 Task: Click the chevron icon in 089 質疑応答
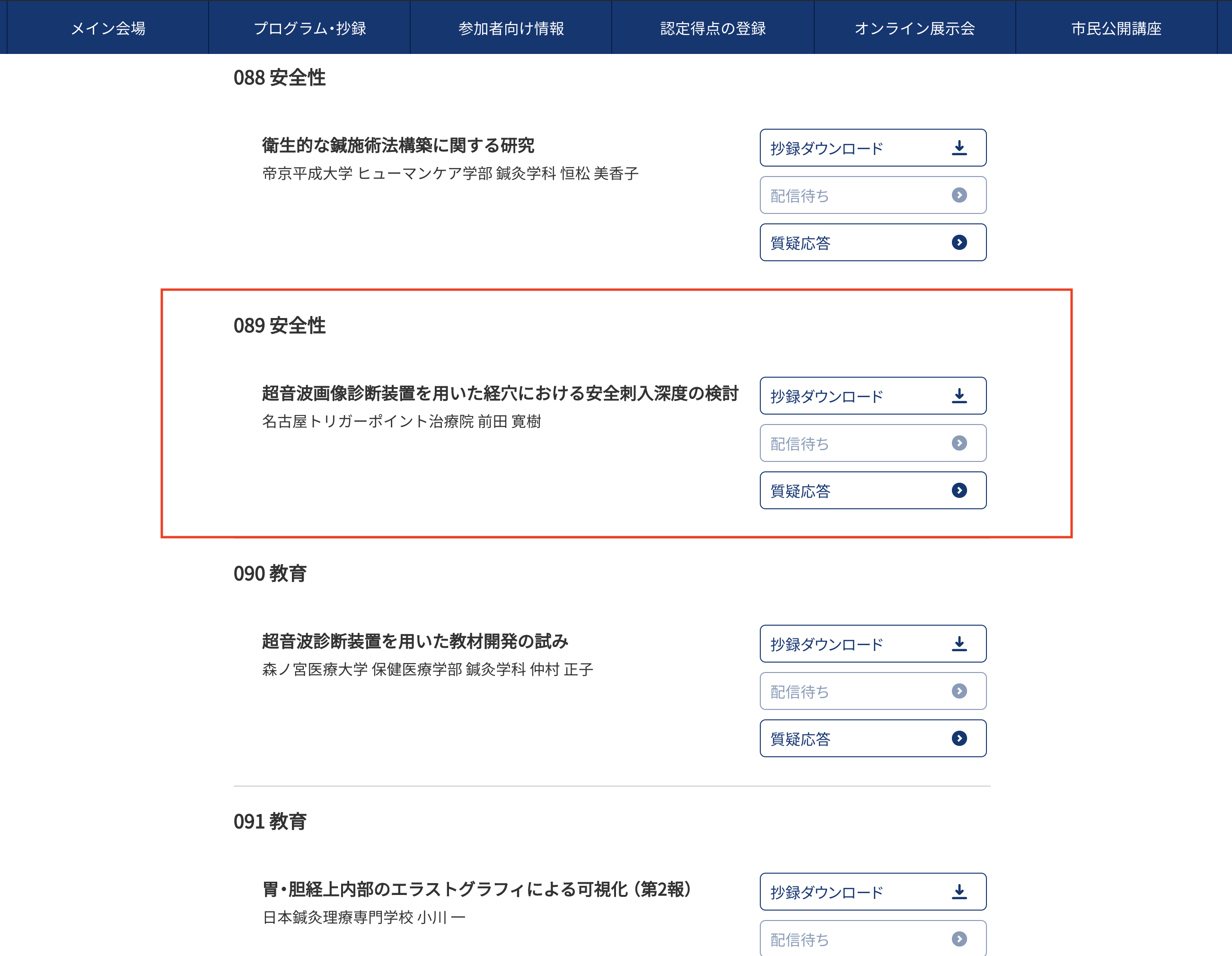point(959,490)
